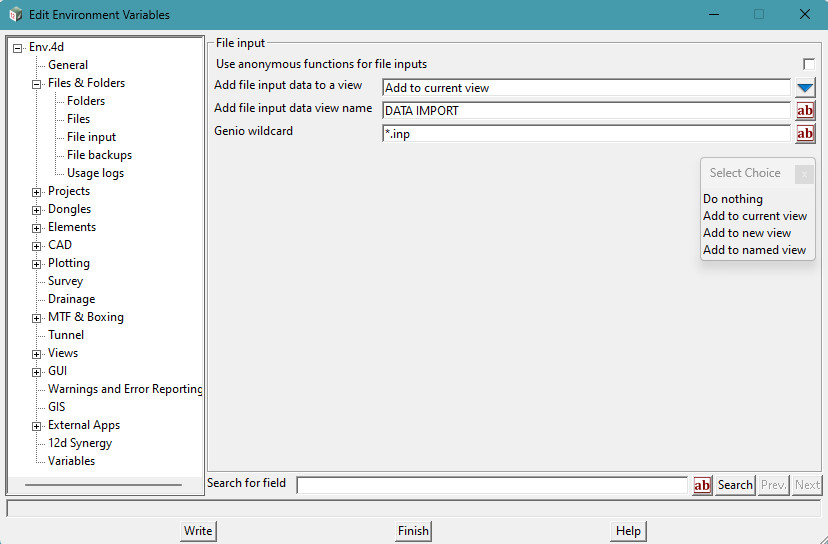
Task: Close the Select Choice popup
Action: (804, 174)
